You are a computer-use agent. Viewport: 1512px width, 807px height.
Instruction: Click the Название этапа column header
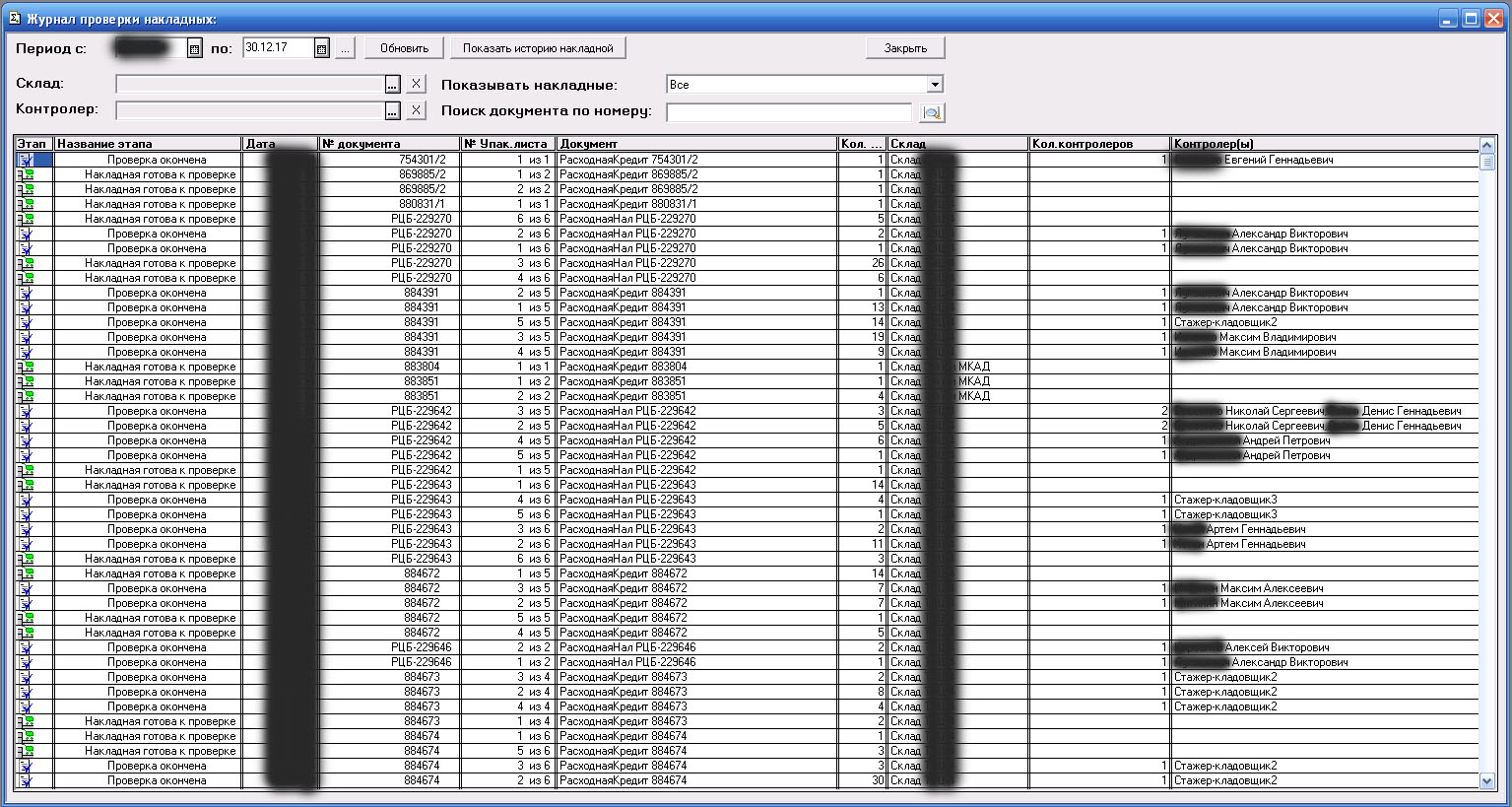[x=147, y=144]
